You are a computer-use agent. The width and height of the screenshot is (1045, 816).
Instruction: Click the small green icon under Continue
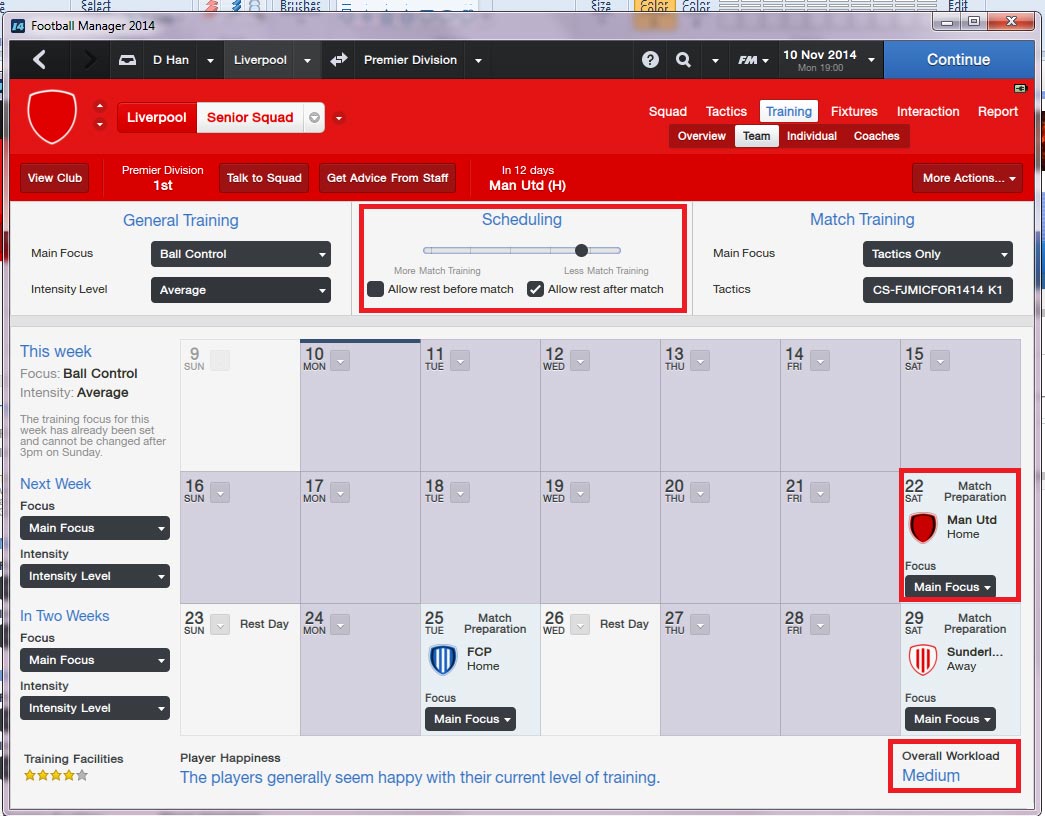(x=1020, y=88)
